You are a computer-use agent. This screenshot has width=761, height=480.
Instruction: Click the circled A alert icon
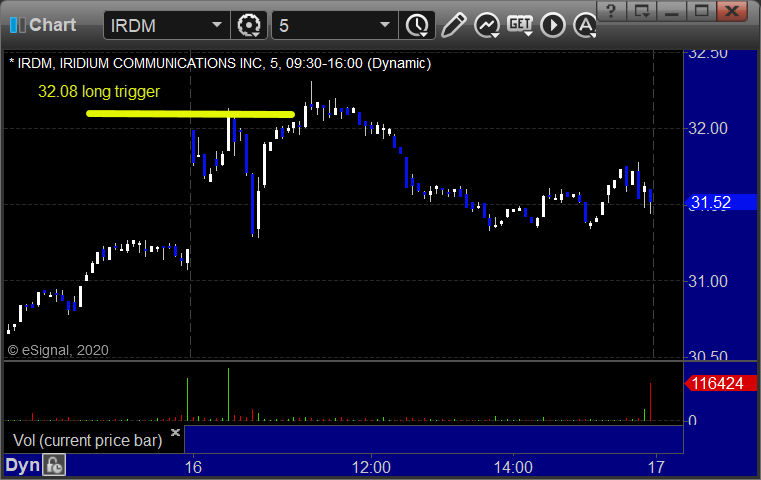(x=584, y=25)
